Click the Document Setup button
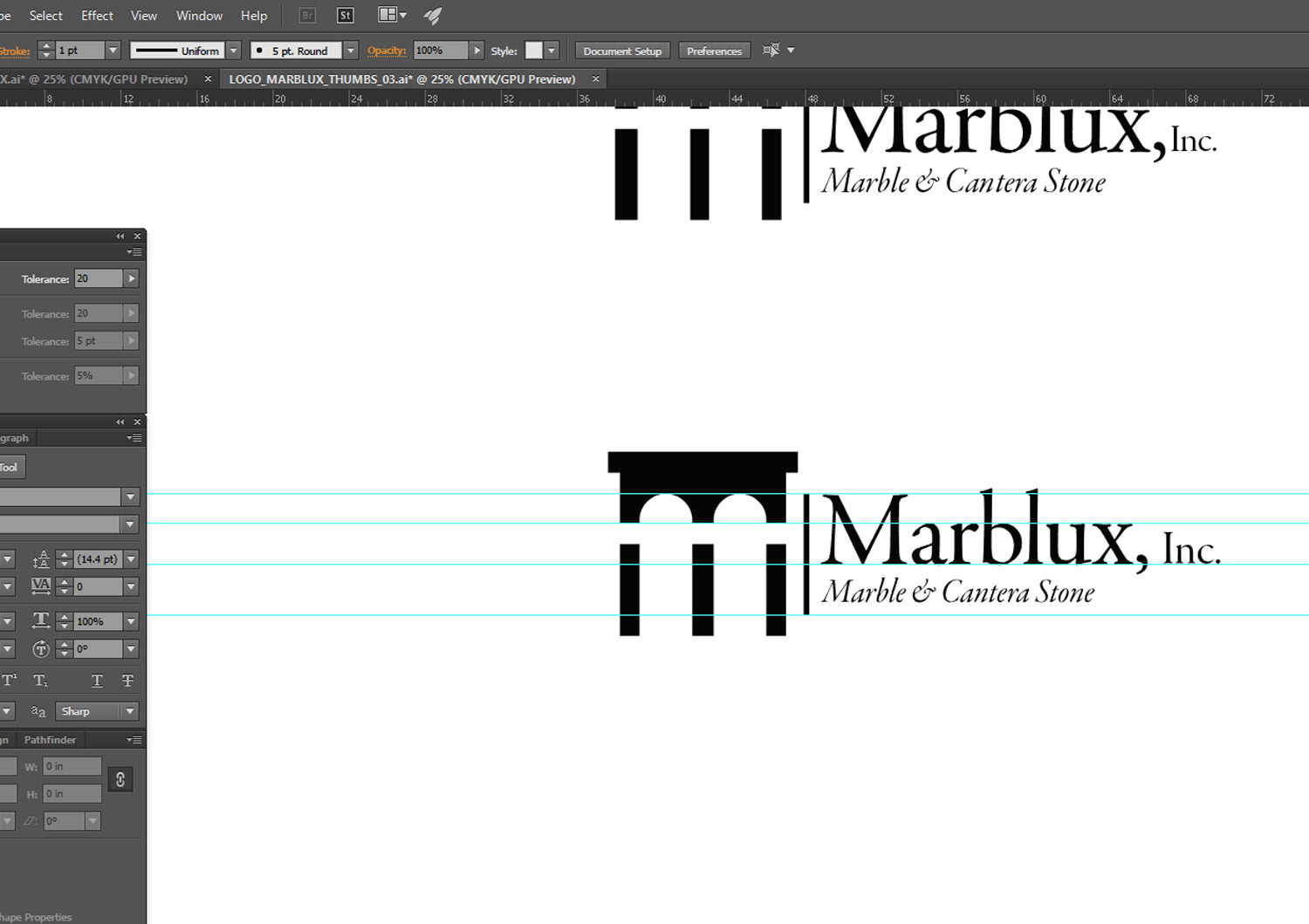 point(622,51)
